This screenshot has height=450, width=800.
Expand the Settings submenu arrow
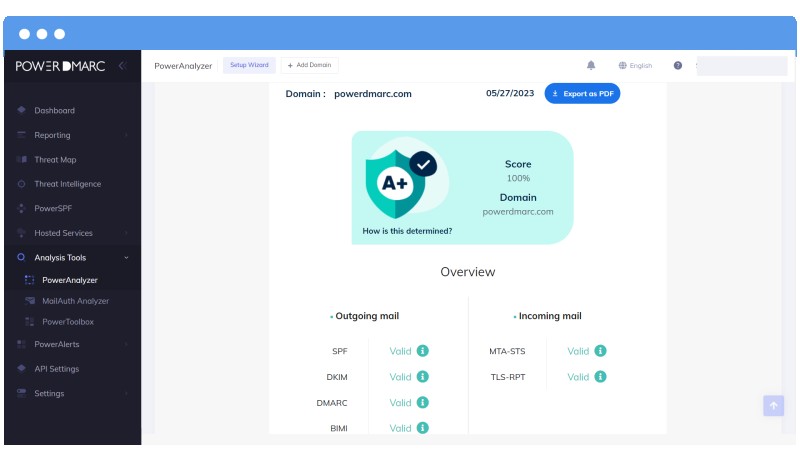pyautogui.click(x=126, y=393)
